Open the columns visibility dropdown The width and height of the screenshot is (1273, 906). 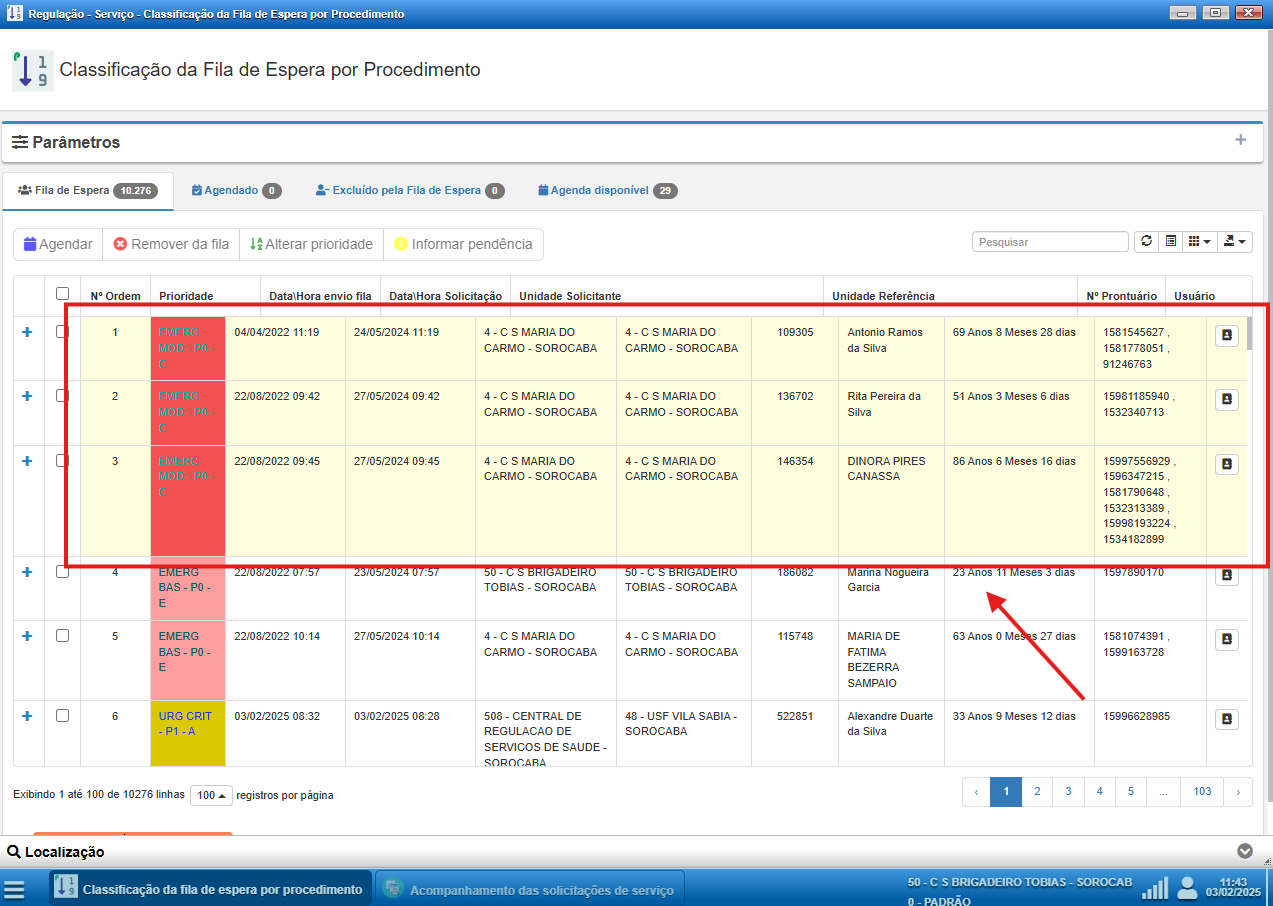(x=1199, y=242)
